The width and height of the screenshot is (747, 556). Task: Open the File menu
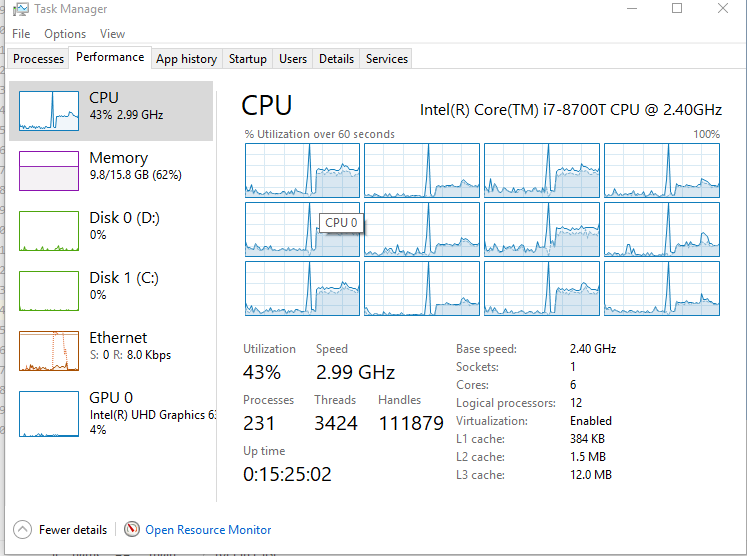click(x=21, y=34)
